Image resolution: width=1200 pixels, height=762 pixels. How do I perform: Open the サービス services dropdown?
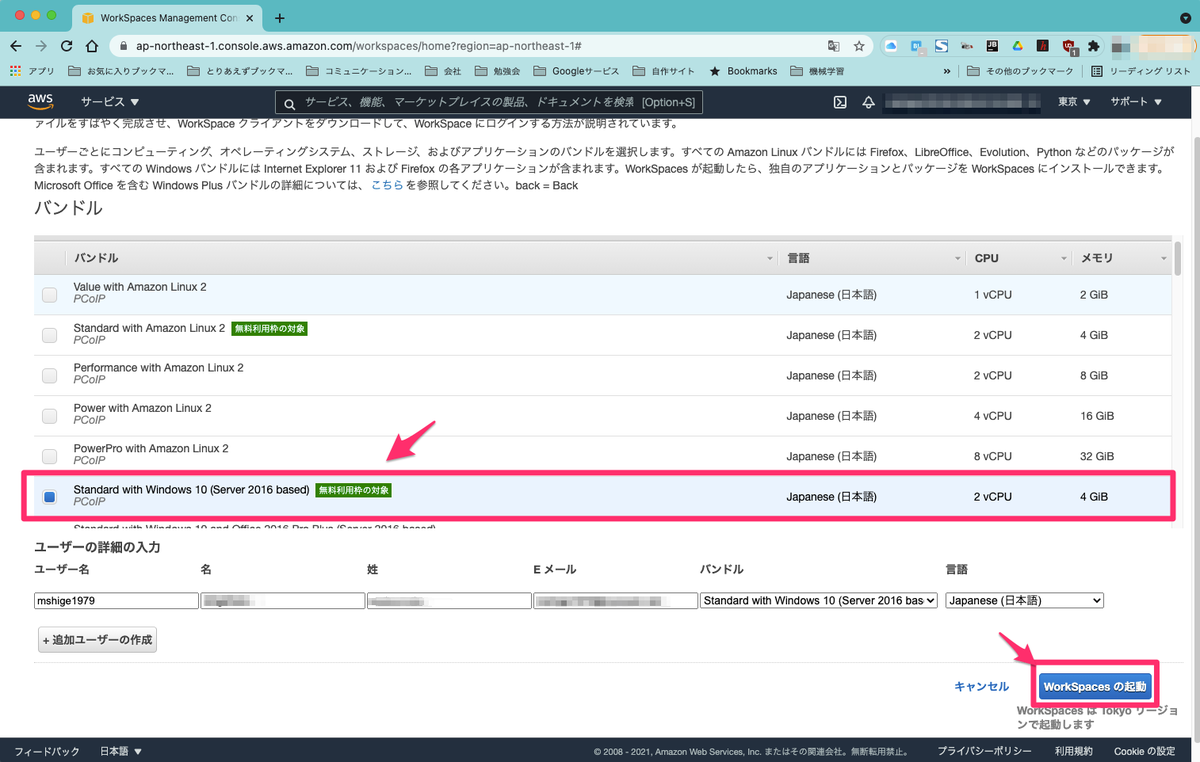pos(110,102)
